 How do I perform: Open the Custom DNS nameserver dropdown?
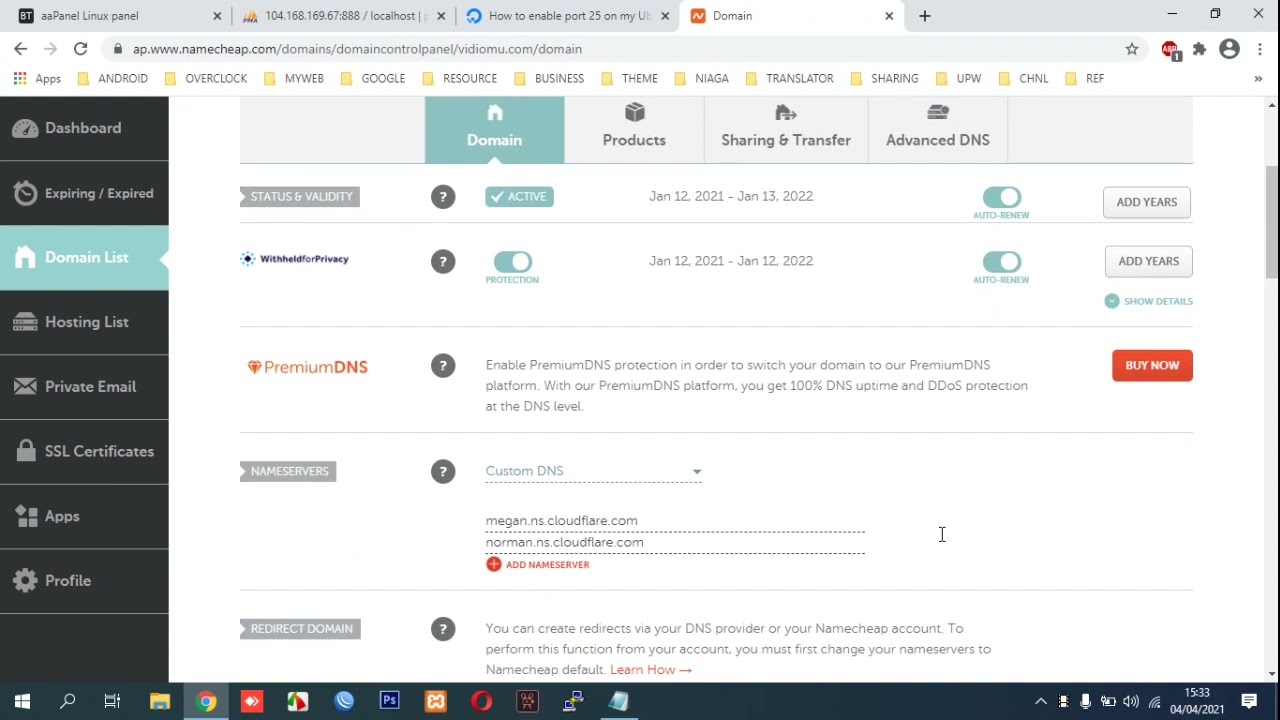[594, 471]
